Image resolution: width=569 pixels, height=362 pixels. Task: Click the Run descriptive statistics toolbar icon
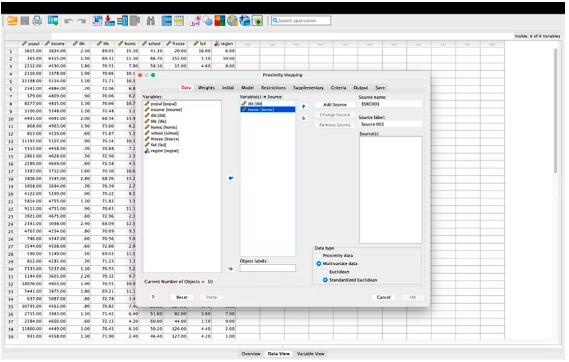coord(135,21)
